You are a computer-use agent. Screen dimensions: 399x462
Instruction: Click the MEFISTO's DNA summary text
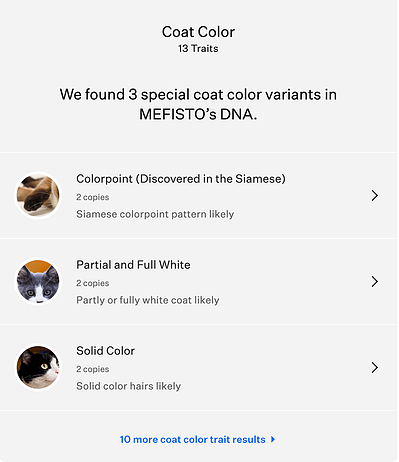coord(198,104)
